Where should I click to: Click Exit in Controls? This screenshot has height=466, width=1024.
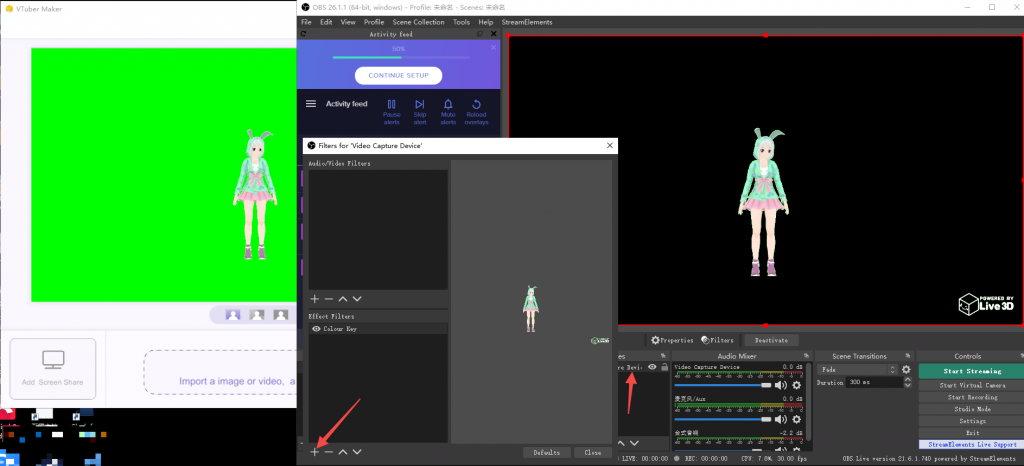click(971, 433)
